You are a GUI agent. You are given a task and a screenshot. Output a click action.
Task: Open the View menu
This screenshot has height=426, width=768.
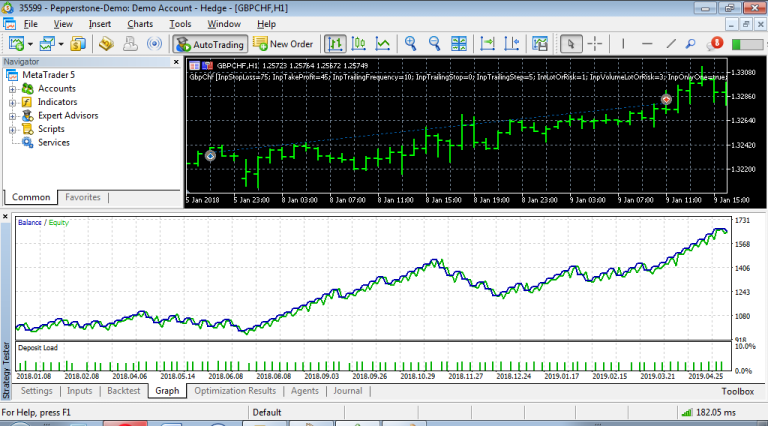[x=63, y=24]
